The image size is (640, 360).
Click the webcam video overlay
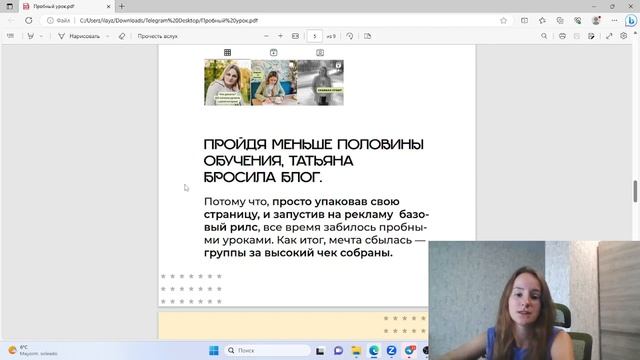point(534,300)
